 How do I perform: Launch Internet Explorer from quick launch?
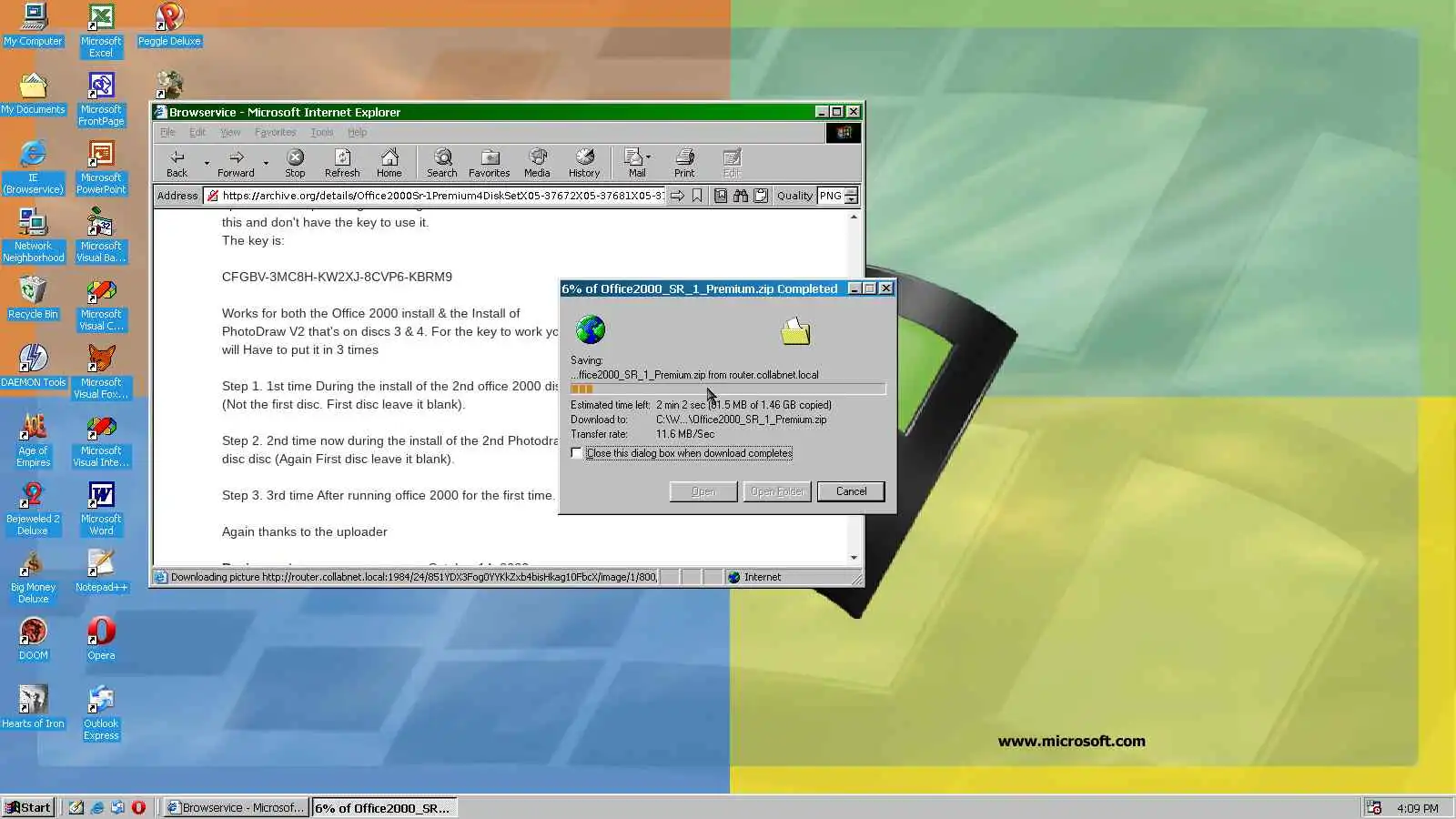pos(96,807)
